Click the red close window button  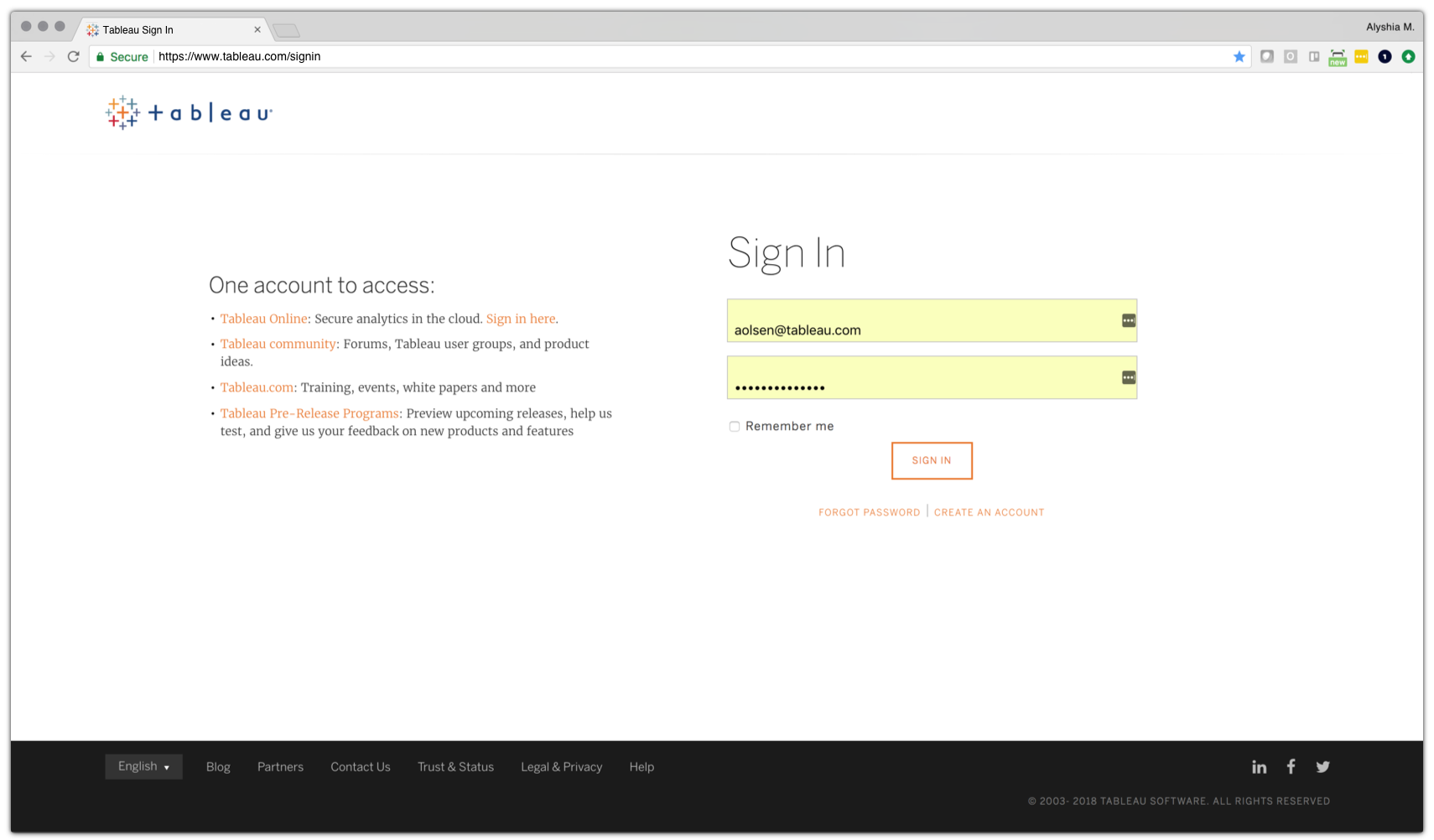(26, 26)
